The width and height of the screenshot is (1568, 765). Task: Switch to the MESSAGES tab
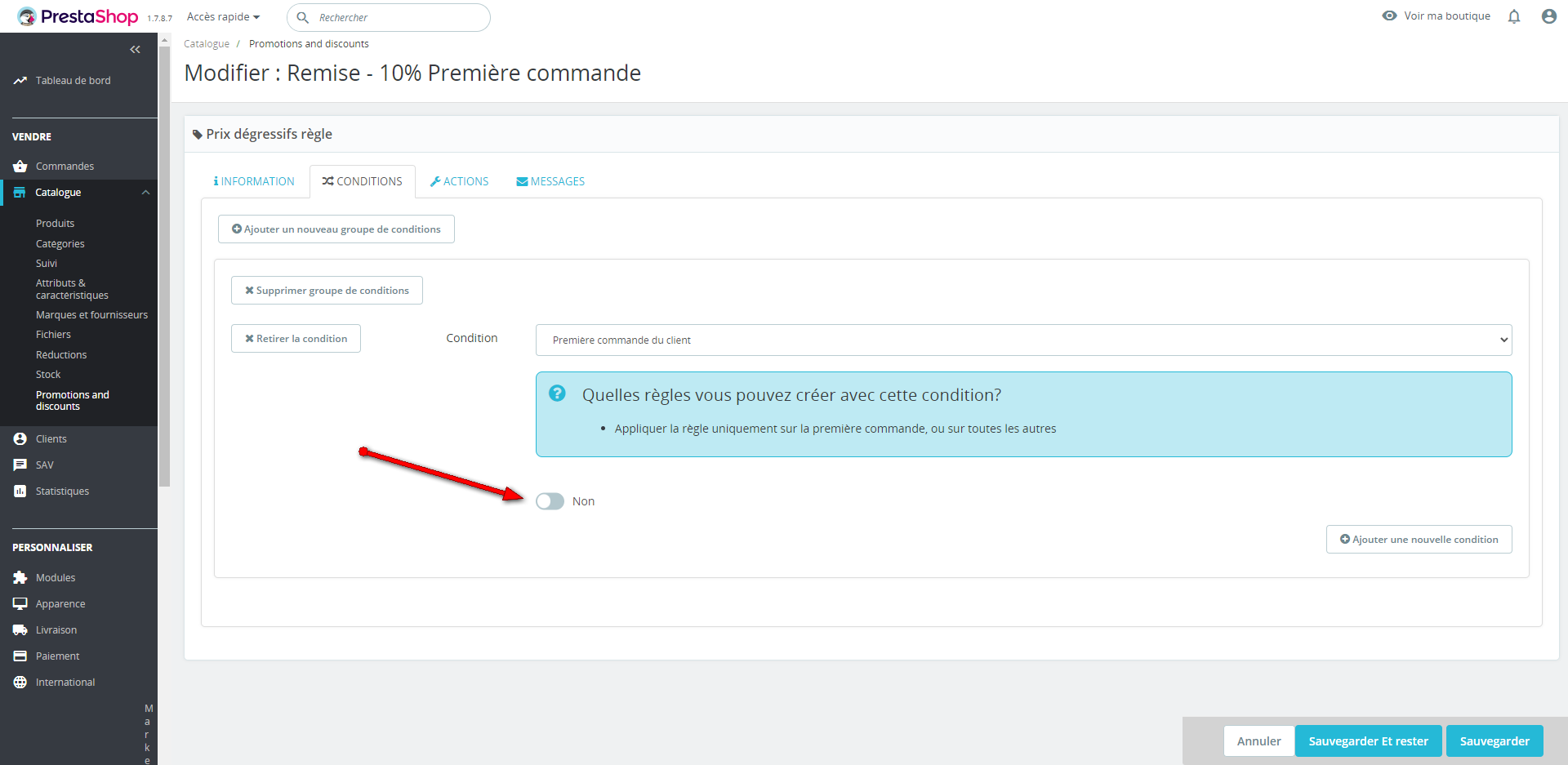click(550, 181)
